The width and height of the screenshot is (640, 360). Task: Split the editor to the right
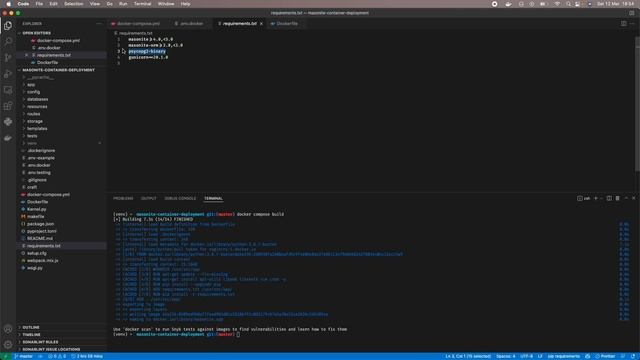click(x=624, y=24)
